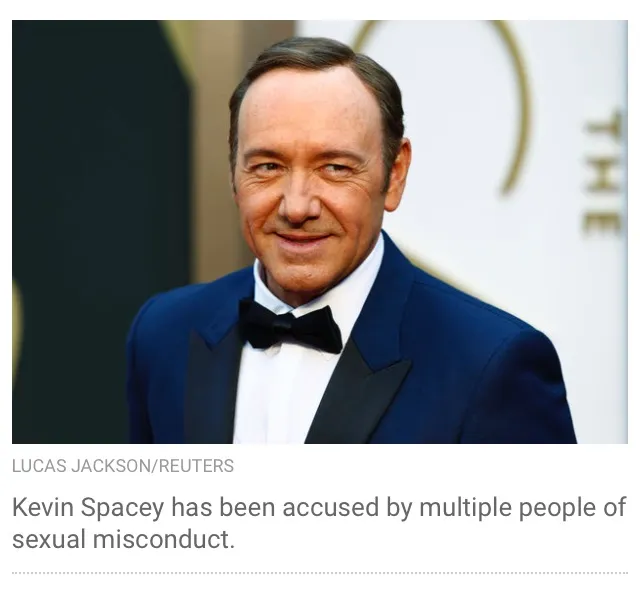The height and width of the screenshot is (609, 640).
Task: Open the article photo of man in tuxedo
Action: [320, 232]
